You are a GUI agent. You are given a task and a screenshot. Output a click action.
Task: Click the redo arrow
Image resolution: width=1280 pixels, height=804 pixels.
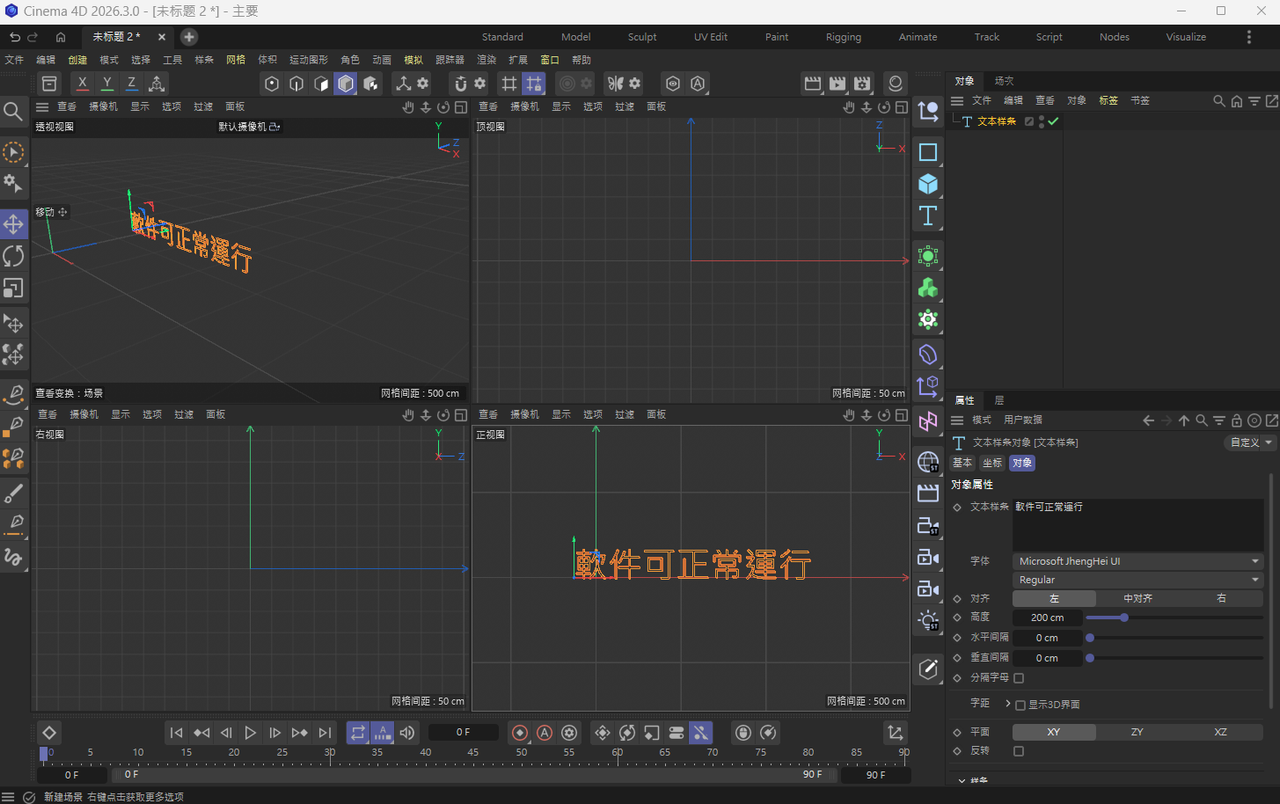click(x=33, y=37)
